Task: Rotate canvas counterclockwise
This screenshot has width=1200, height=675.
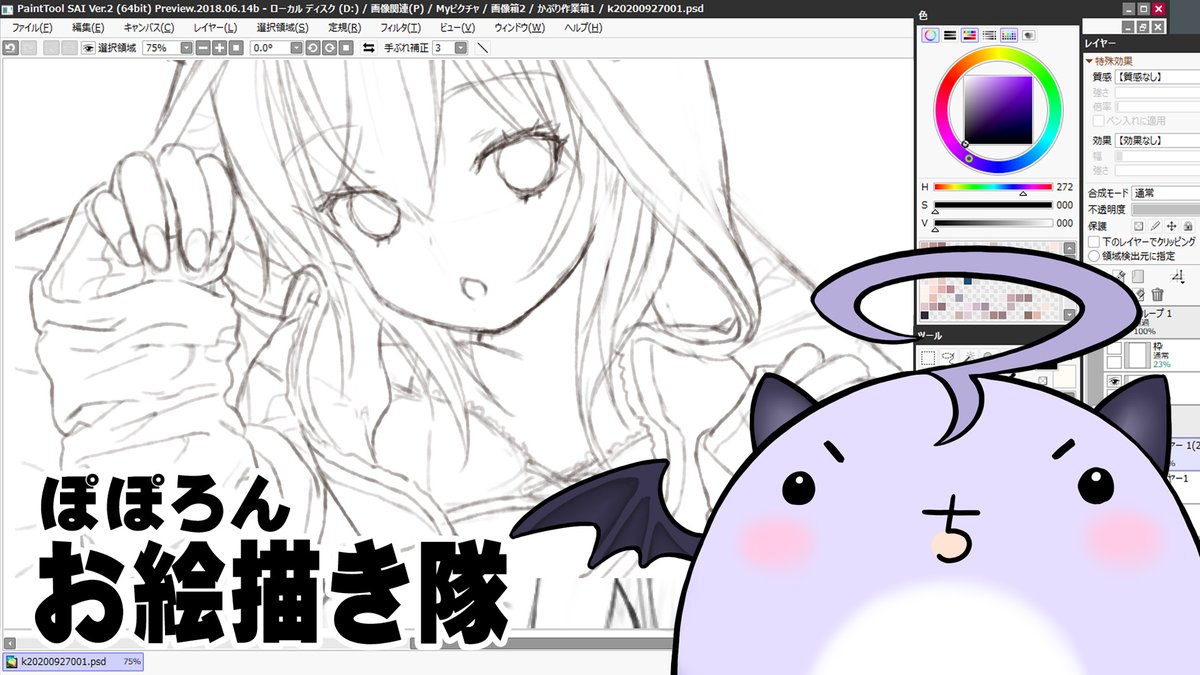Action: point(312,47)
